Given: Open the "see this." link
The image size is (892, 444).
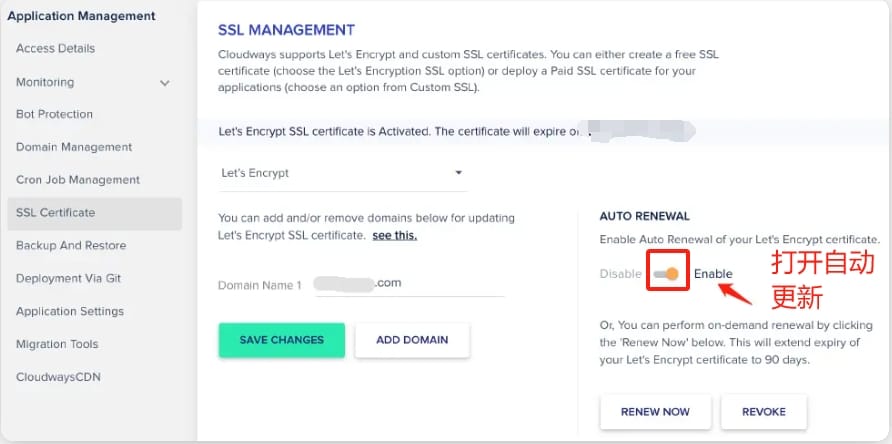Looking at the screenshot, I should tap(395, 236).
